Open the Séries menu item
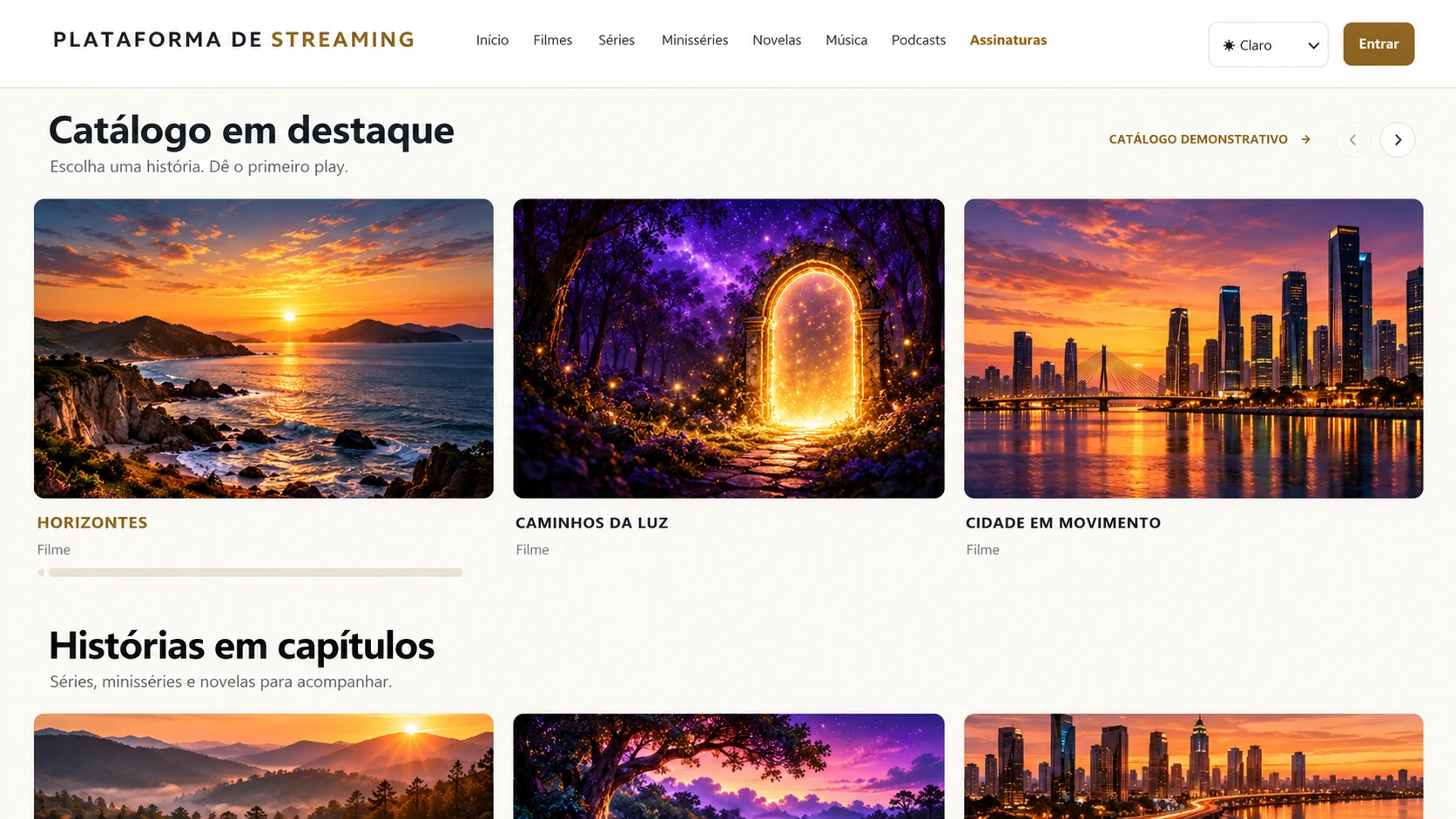 [617, 40]
